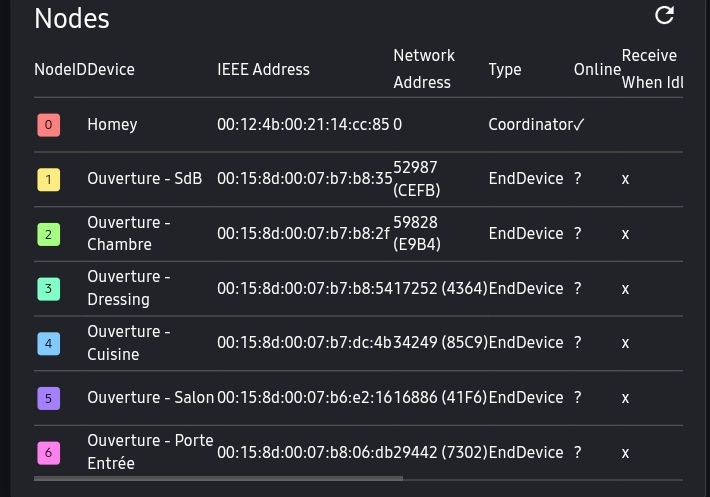
Task: Click the teal node 3 badge
Action: click(48, 289)
